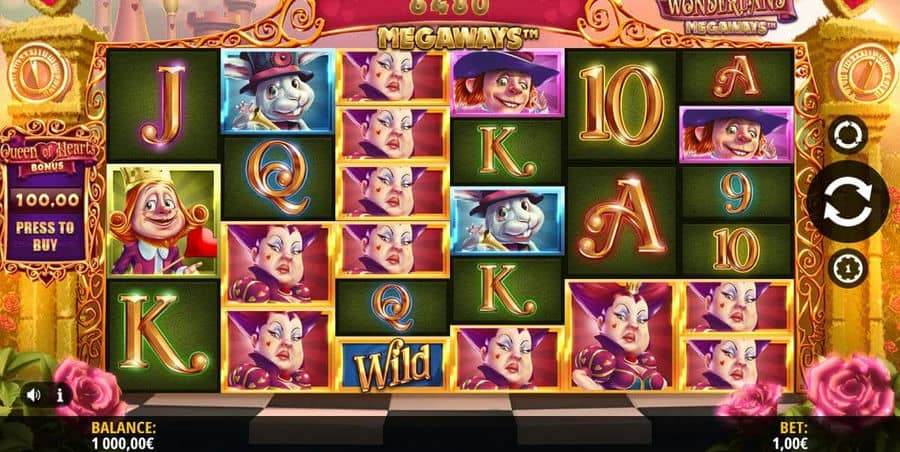900x452 pixels.
Task: Click the White Rabbit symbol in reel two
Action: tap(277, 91)
